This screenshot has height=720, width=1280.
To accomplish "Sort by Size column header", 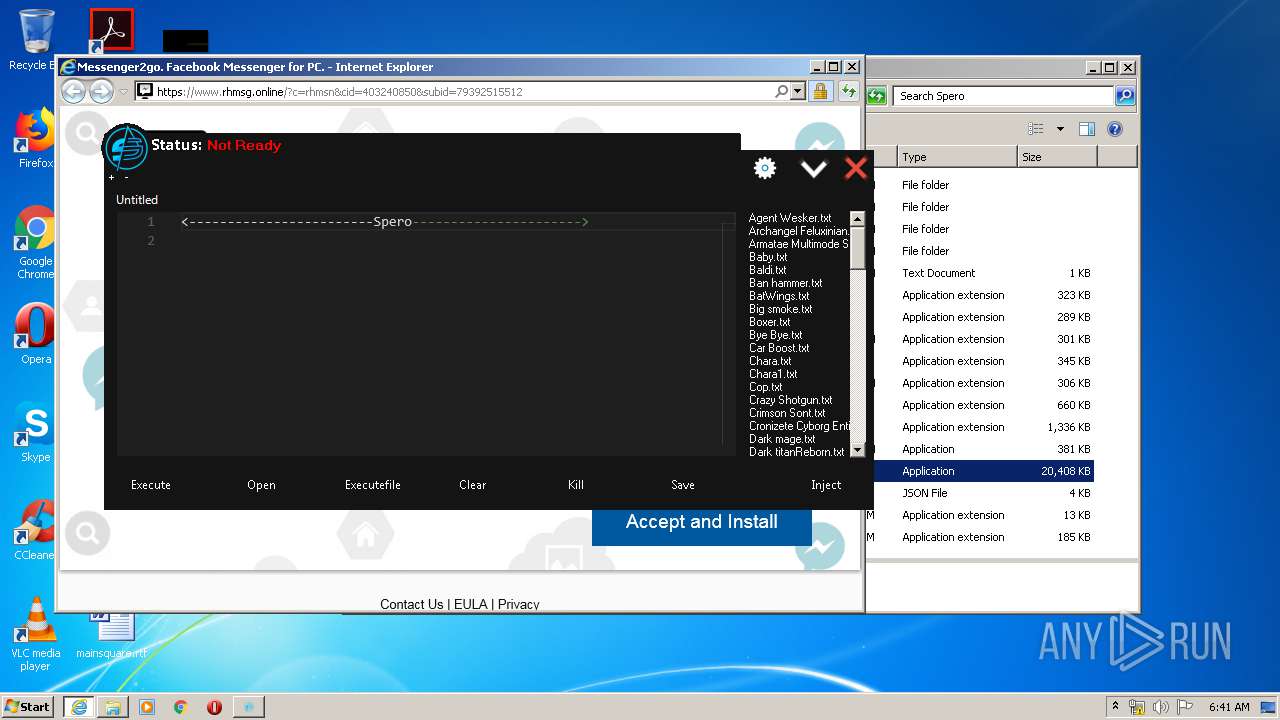I will click(1057, 157).
